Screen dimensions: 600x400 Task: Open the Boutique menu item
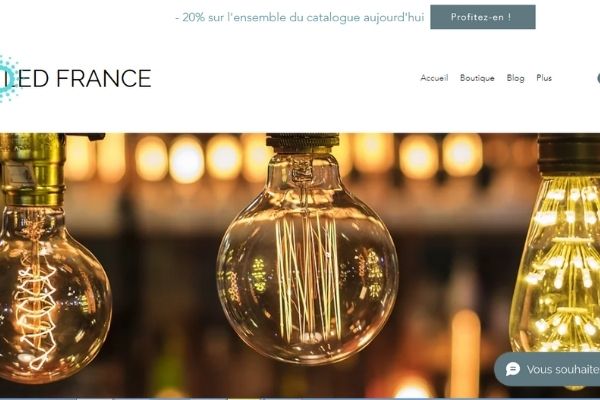pyautogui.click(x=477, y=78)
